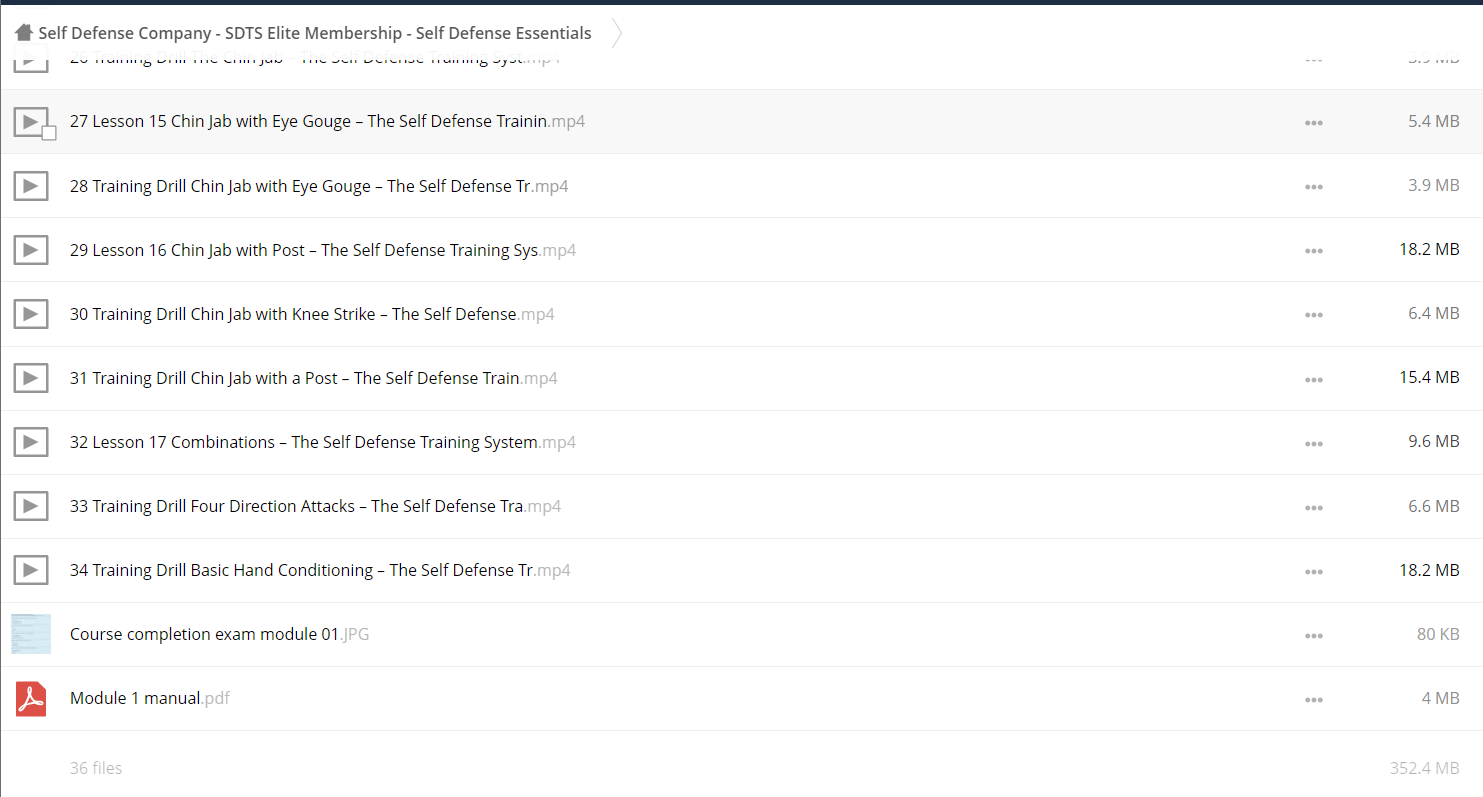Click the 352.4 MB total size
Screen dimensions: 1483x797
[x=1425, y=768]
